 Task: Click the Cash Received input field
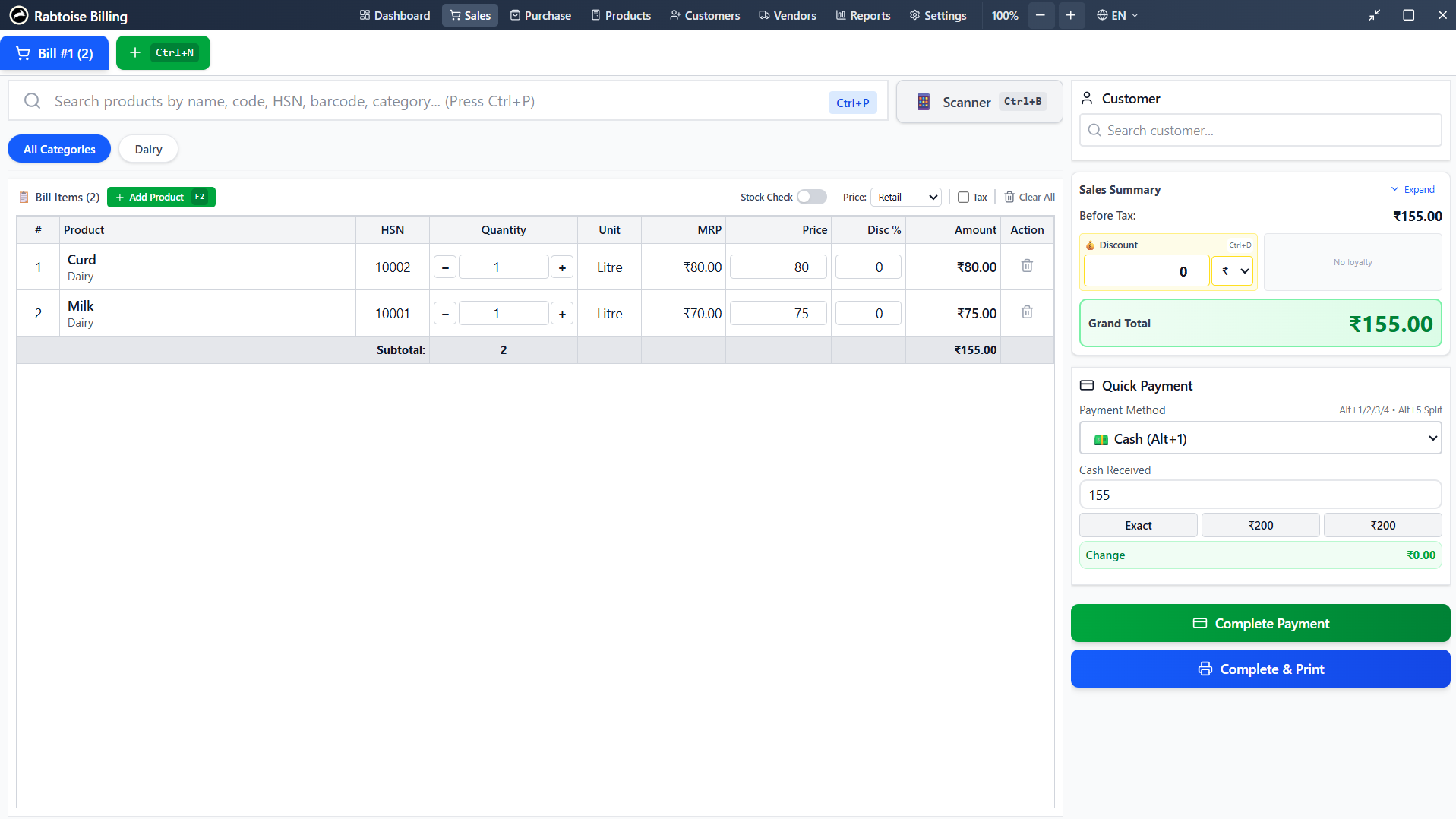pos(1260,495)
